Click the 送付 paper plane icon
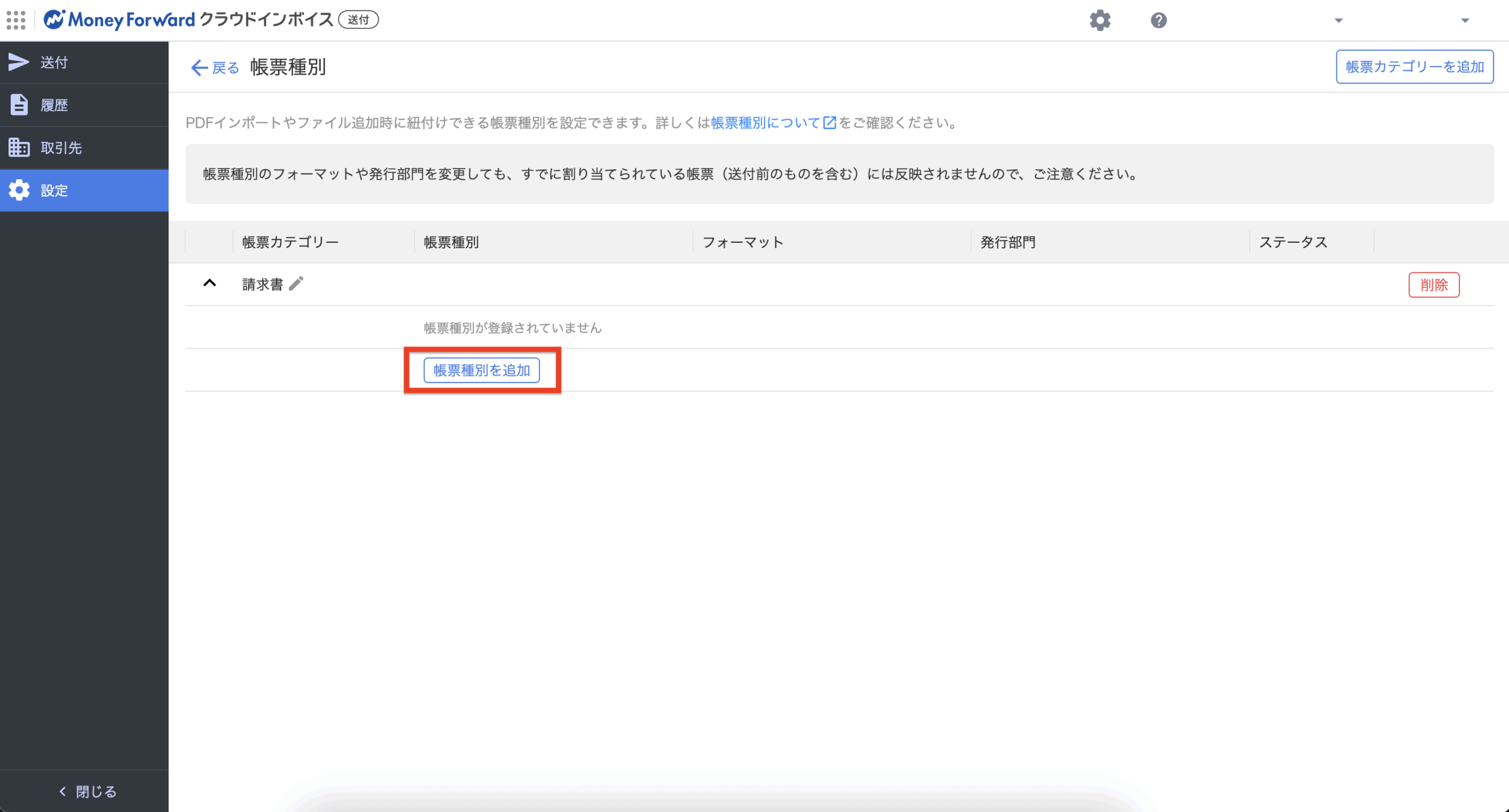 [x=19, y=62]
